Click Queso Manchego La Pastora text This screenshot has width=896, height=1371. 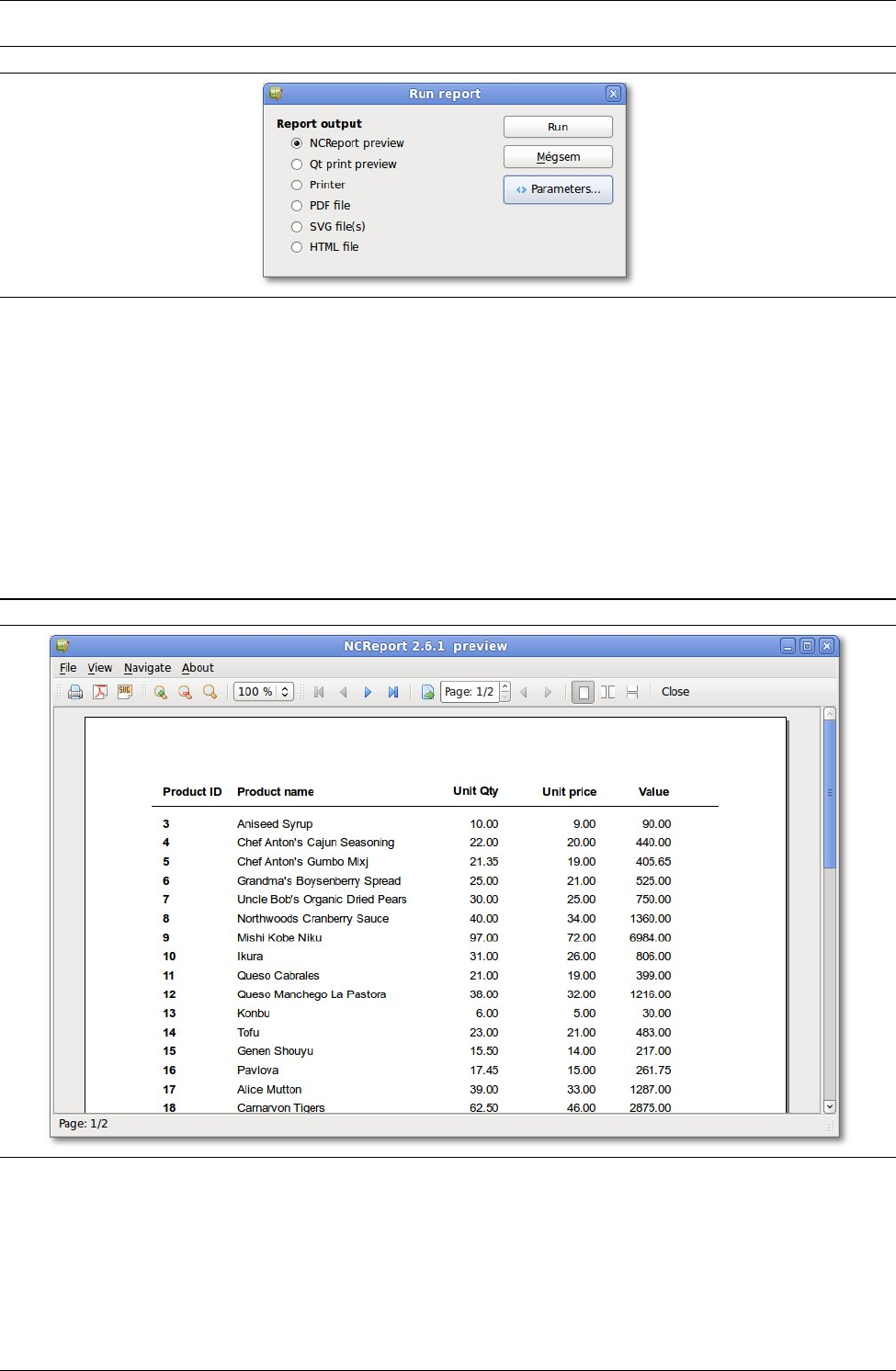(312, 994)
